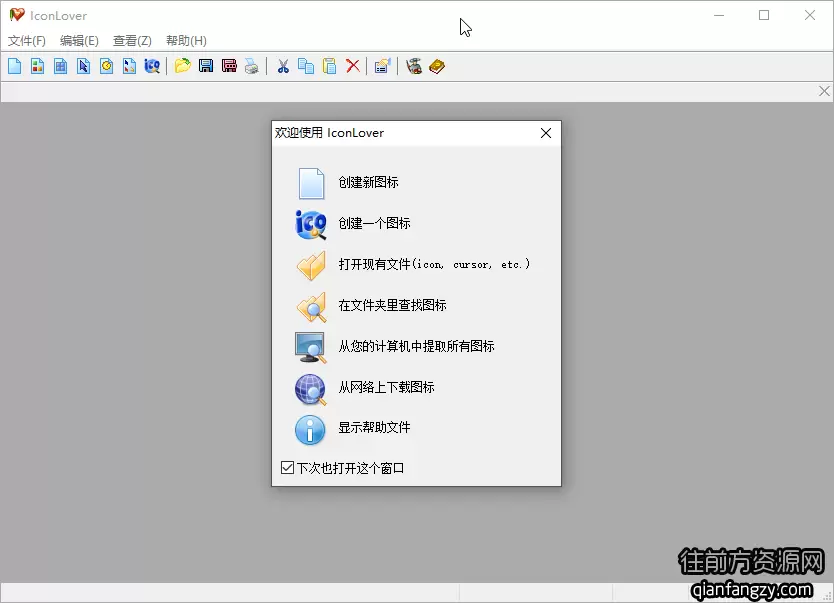Click the open folder toolbar icon
The height and width of the screenshot is (603, 834).
point(182,66)
